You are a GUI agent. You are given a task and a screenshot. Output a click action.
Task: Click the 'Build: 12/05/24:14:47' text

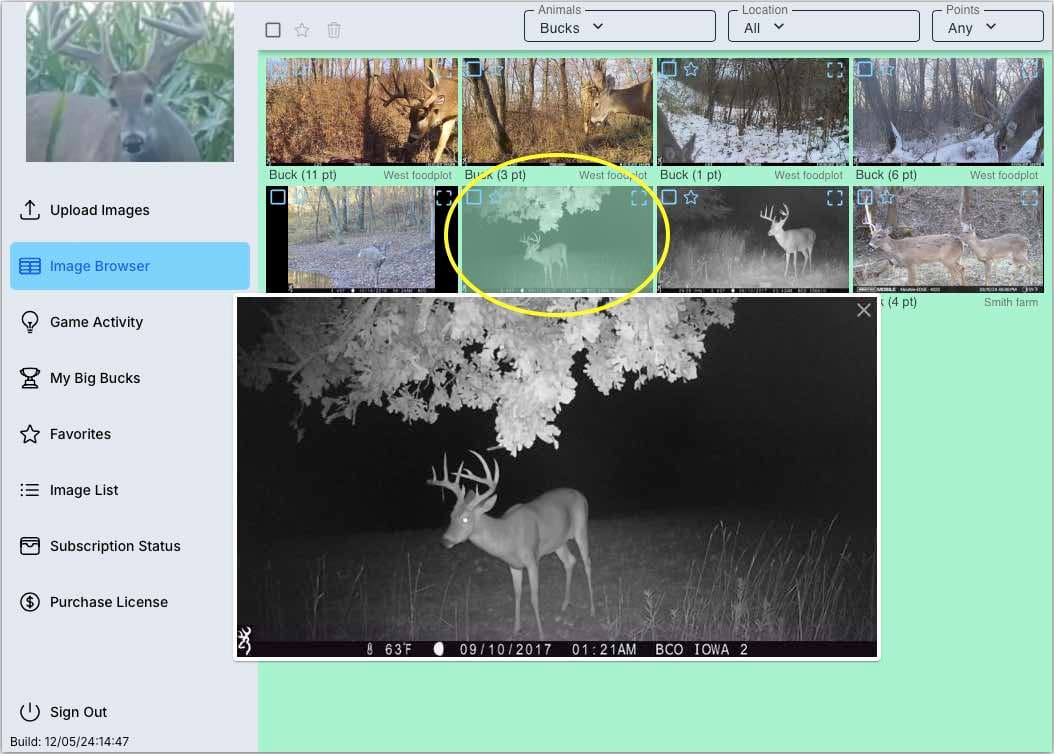[69, 742]
